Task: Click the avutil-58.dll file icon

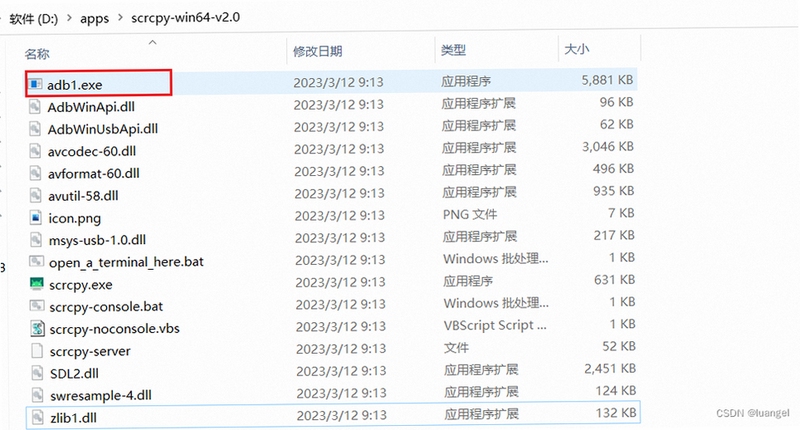Action: (x=35, y=195)
